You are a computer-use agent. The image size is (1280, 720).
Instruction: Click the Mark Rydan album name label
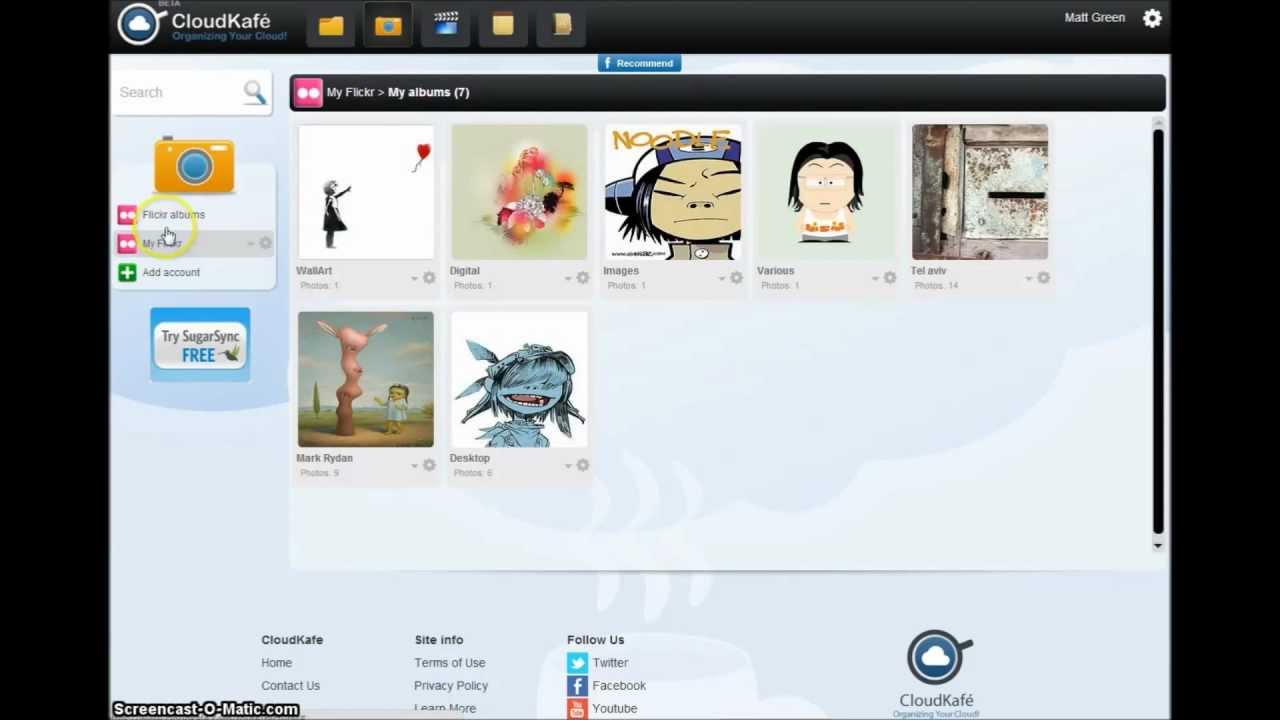[x=324, y=458]
